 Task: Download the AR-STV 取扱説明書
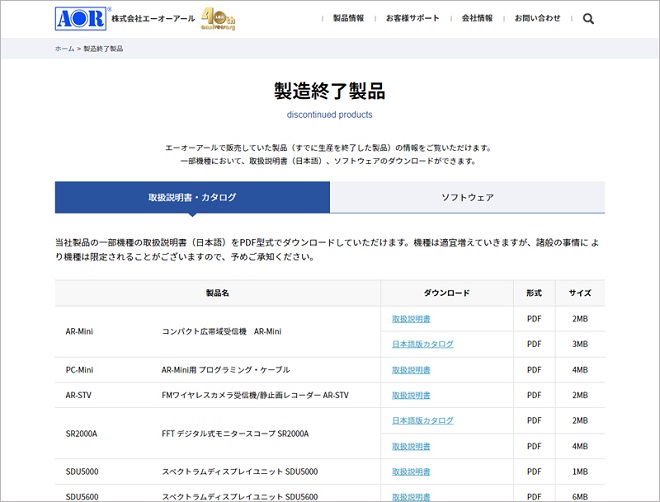point(411,396)
